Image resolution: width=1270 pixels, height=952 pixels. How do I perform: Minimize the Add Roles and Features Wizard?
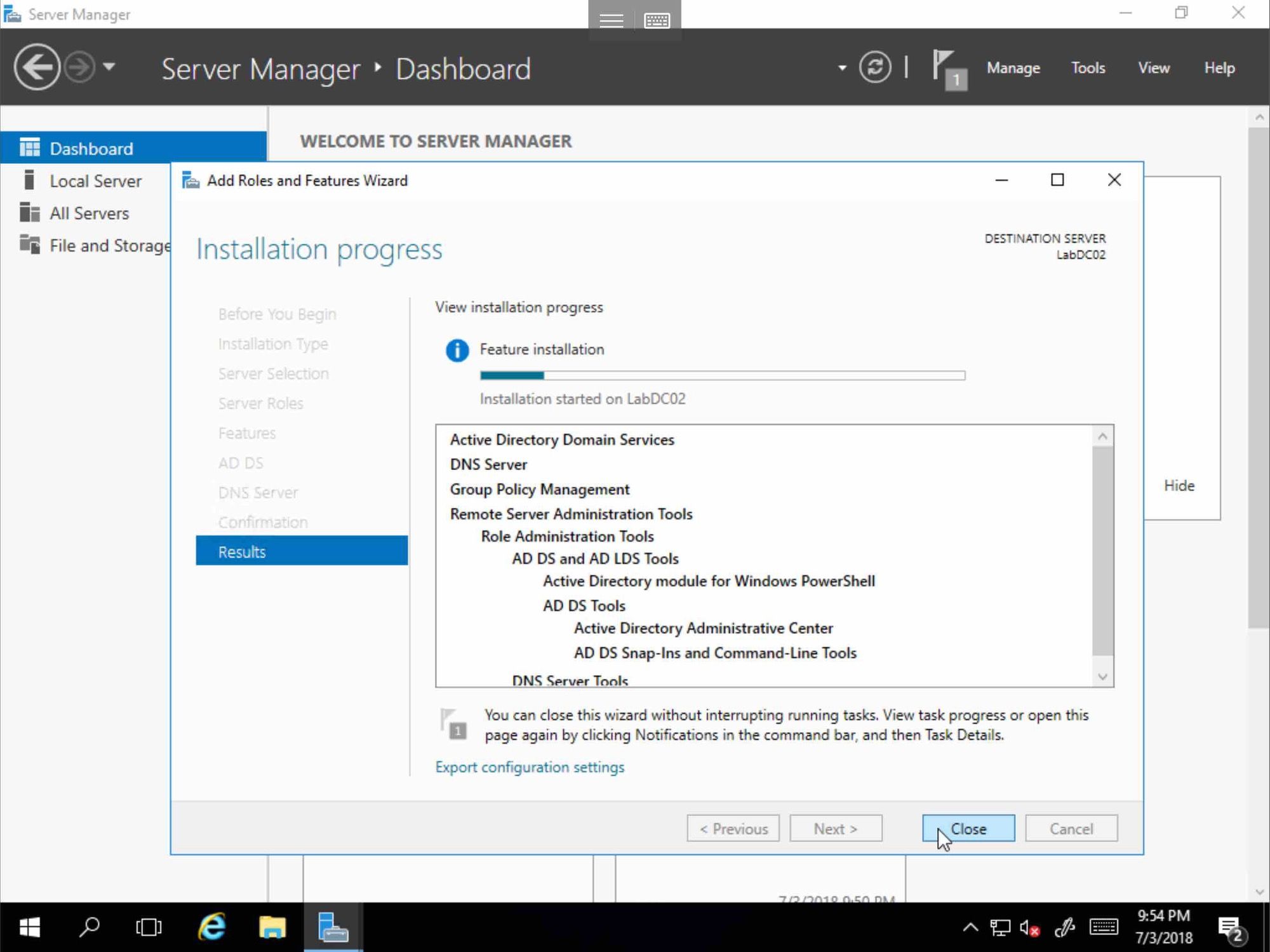(1001, 180)
